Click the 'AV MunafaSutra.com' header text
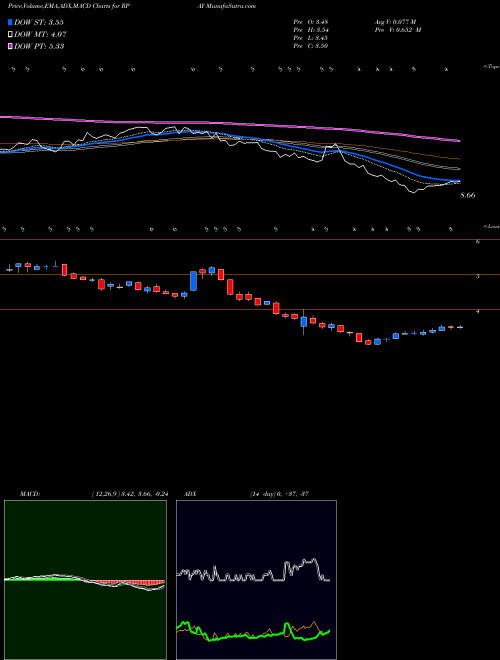The width and height of the screenshot is (500, 660). point(229,7)
